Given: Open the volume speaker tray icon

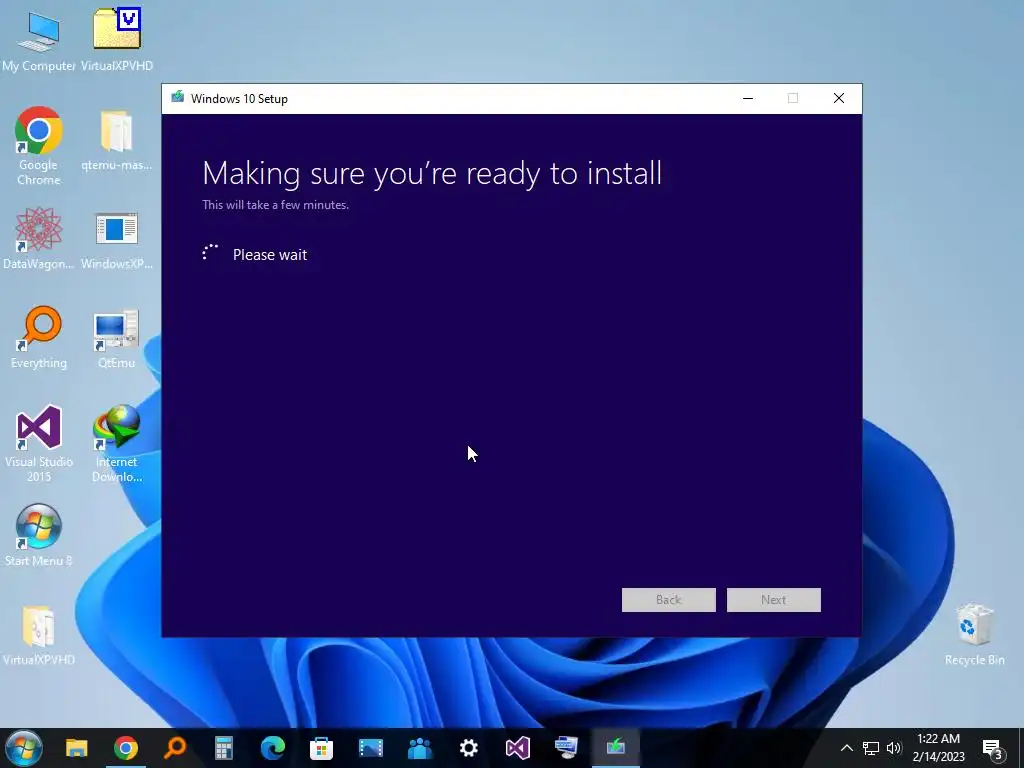Looking at the screenshot, I should click(894, 748).
